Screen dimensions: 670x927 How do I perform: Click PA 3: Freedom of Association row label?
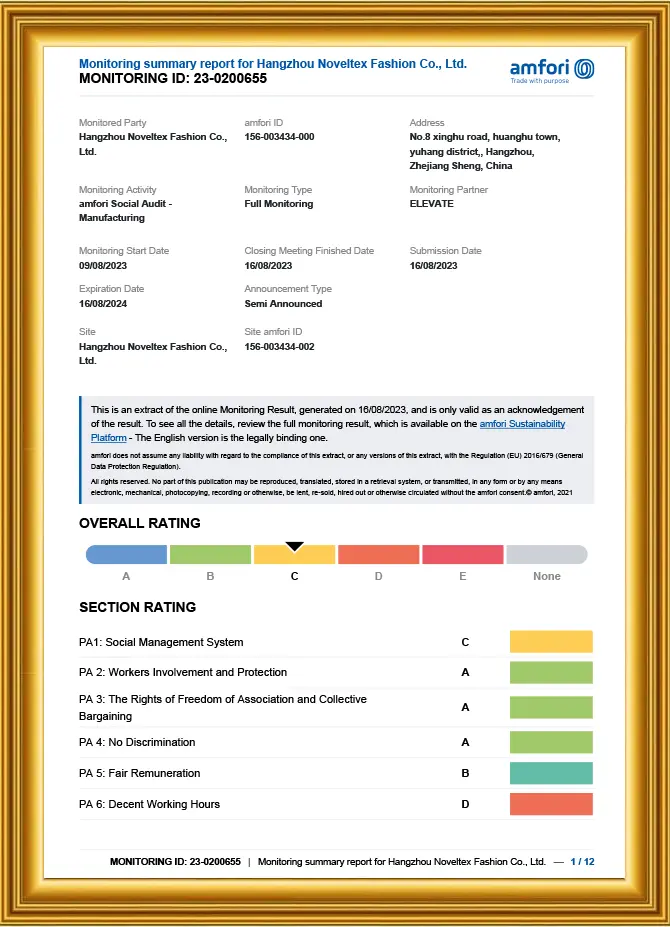[x=223, y=707]
